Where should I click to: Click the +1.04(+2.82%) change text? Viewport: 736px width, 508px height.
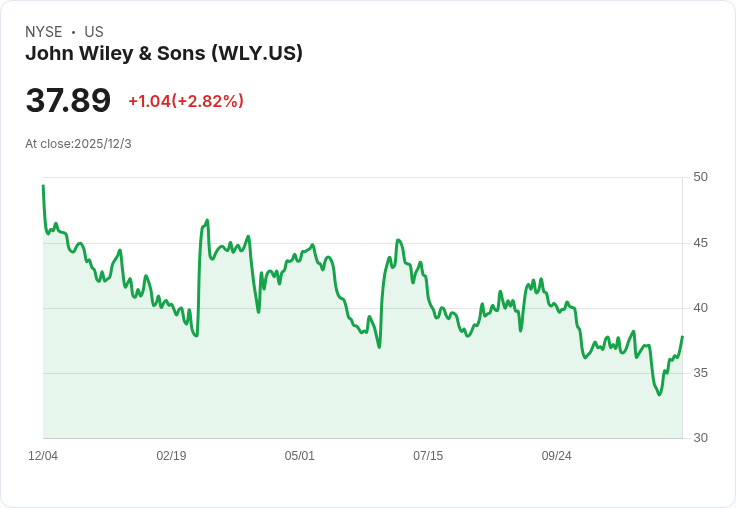(x=186, y=101)
